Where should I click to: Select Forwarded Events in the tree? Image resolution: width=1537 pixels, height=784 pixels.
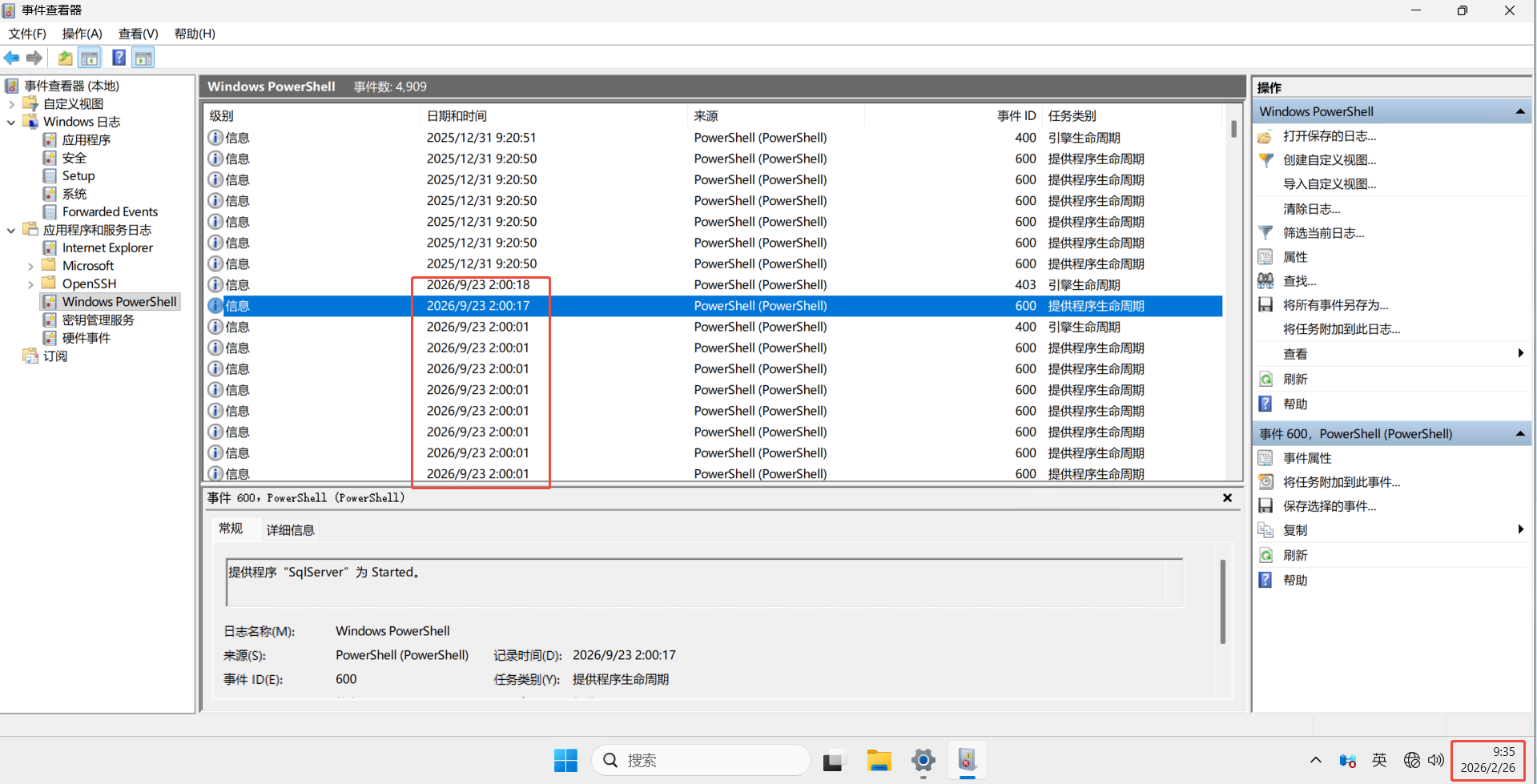(x=110, y=212)
